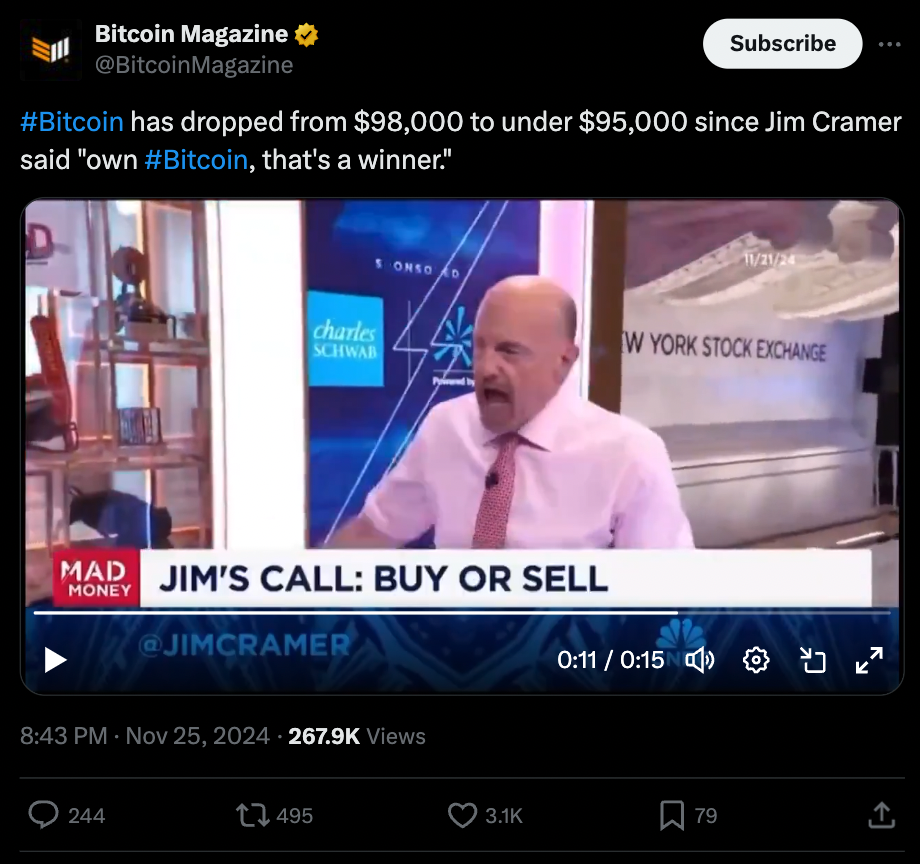This screenshot has width=920, height=864.
Task: Open video settings gear
Action: click(x=756, y=660)
